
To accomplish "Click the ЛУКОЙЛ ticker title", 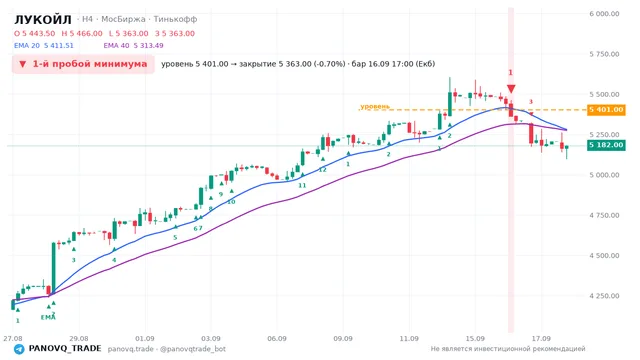I will [43, 20].
